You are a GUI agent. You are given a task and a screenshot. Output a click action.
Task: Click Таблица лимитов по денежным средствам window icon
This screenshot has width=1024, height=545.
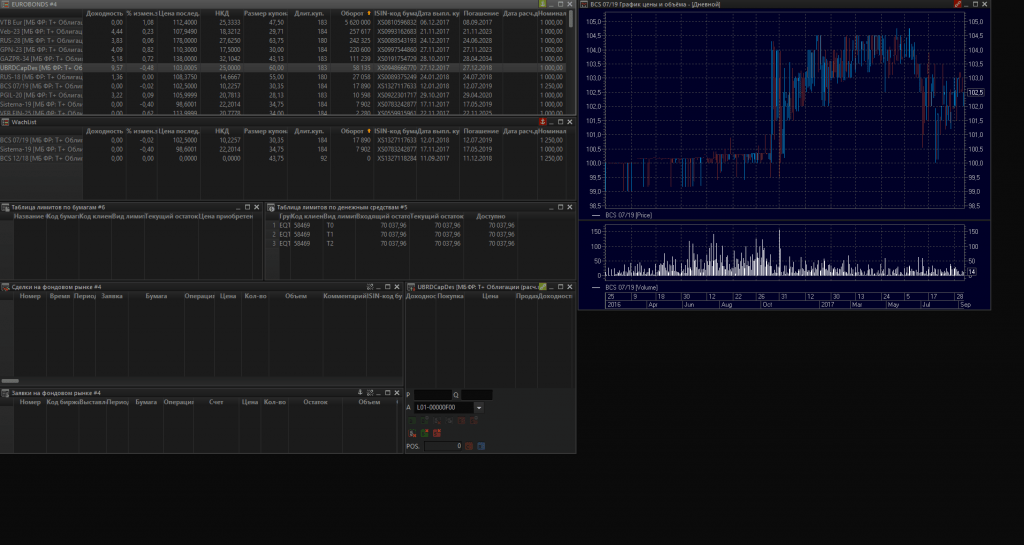pos(271,207)
